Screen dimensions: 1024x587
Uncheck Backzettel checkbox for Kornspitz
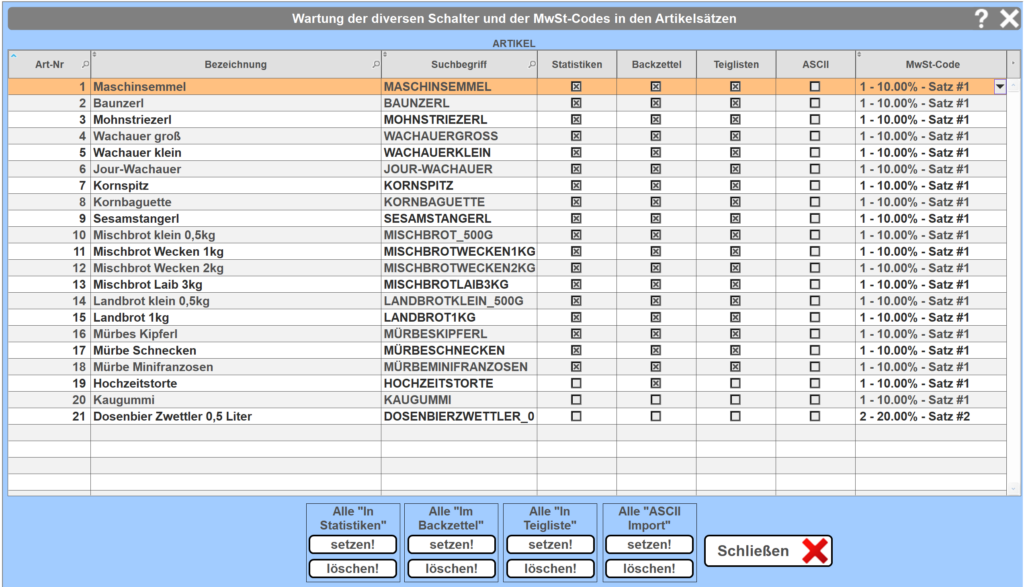tap(656, 186)
